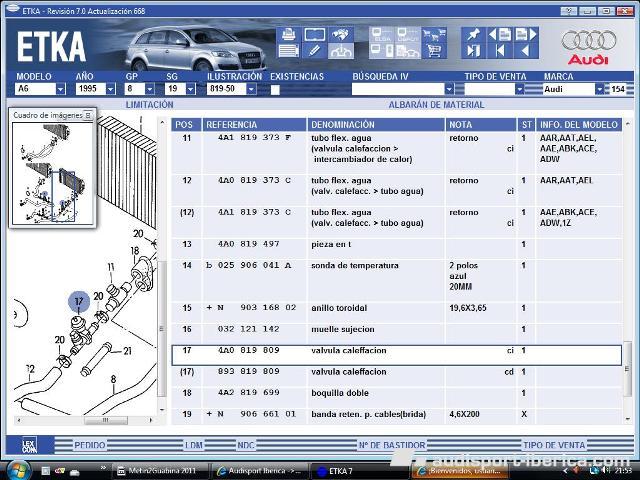640x480 pixels.
Task: Click the Referencia column header
Action: click(x=254, y=125)
